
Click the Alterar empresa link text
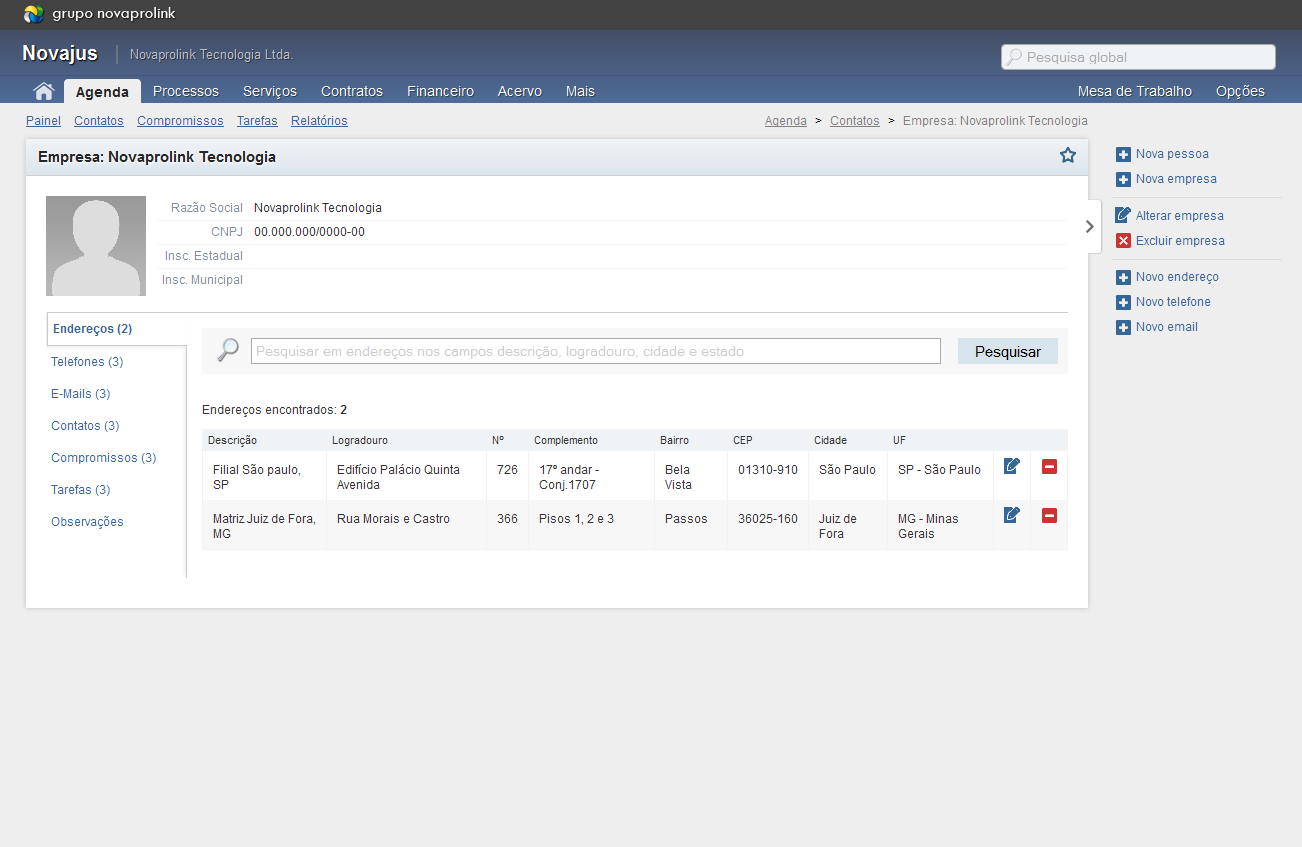tap(1180, 216)
